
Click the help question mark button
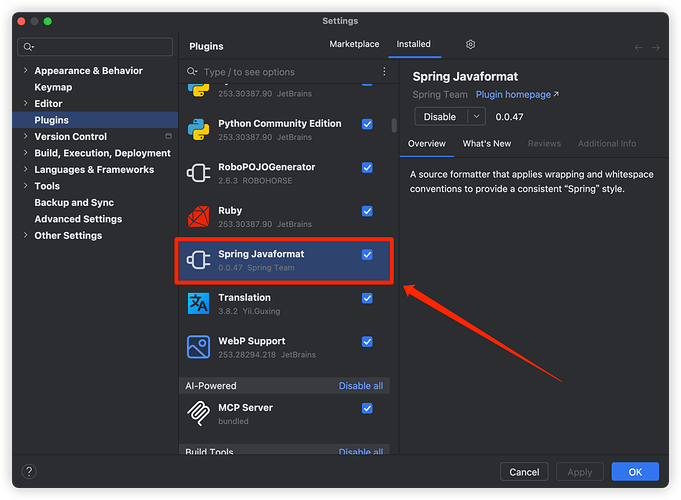click(29, 472)
